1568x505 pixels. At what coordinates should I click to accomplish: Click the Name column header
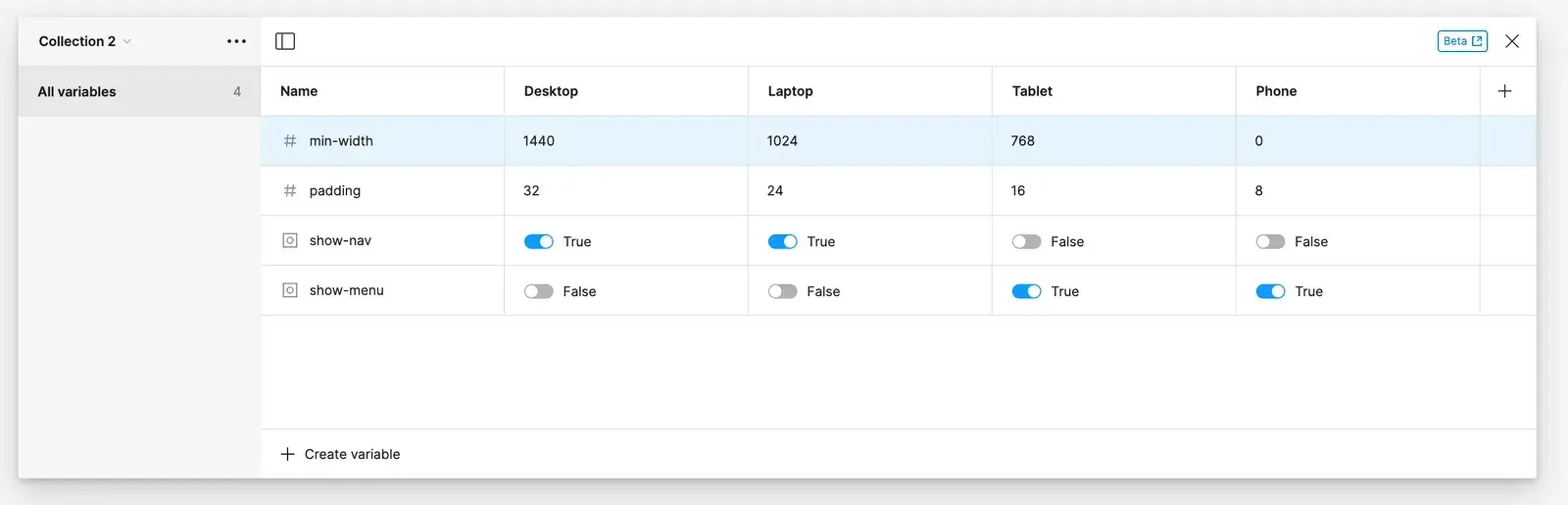(382, 91)
